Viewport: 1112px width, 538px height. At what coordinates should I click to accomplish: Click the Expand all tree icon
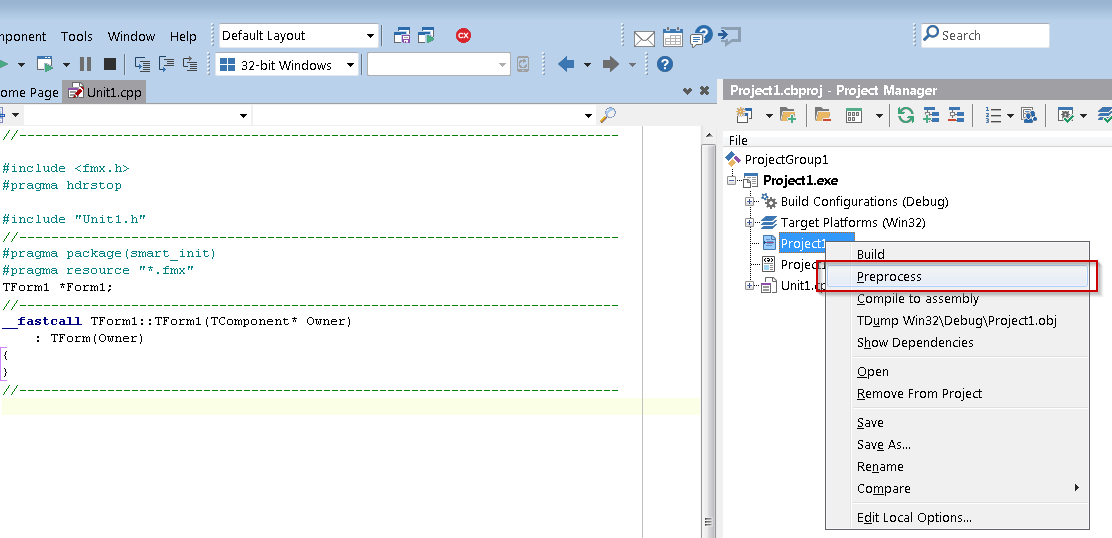(x=931, y=115)
